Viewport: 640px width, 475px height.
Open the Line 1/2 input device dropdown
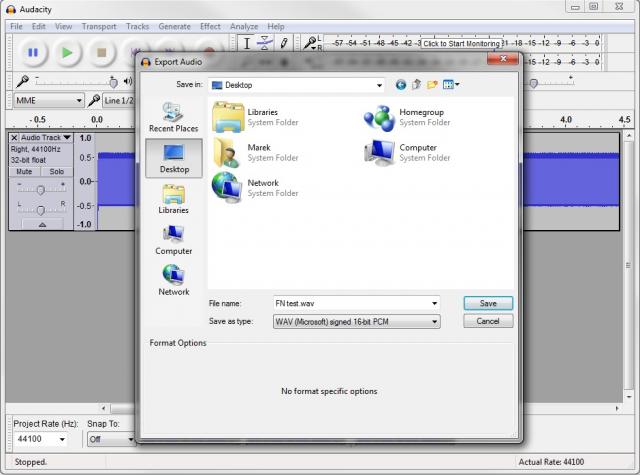point(118,100)
